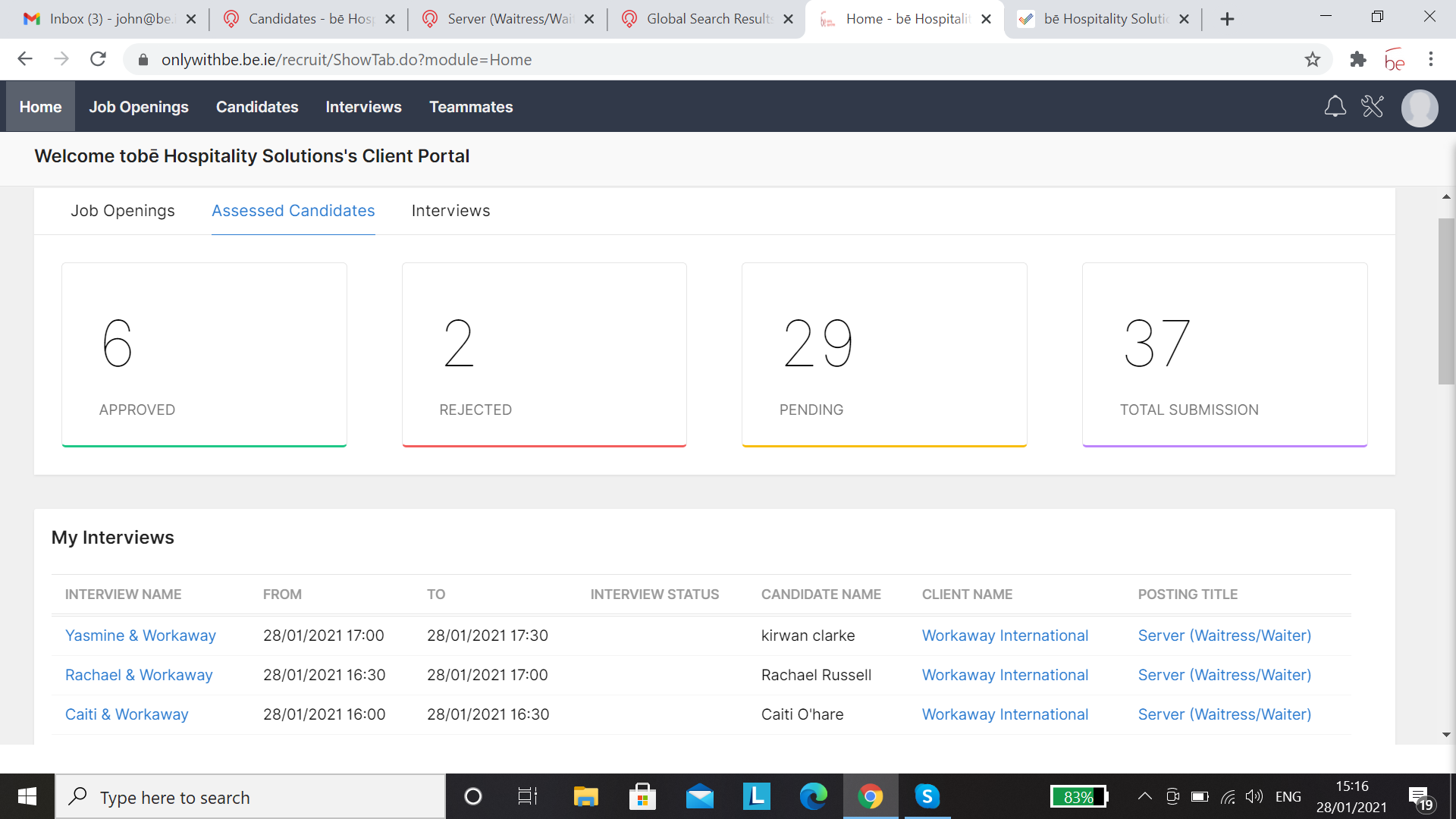
Task: Open the clock and date in the tray
Action: (x=1351, y=796)
